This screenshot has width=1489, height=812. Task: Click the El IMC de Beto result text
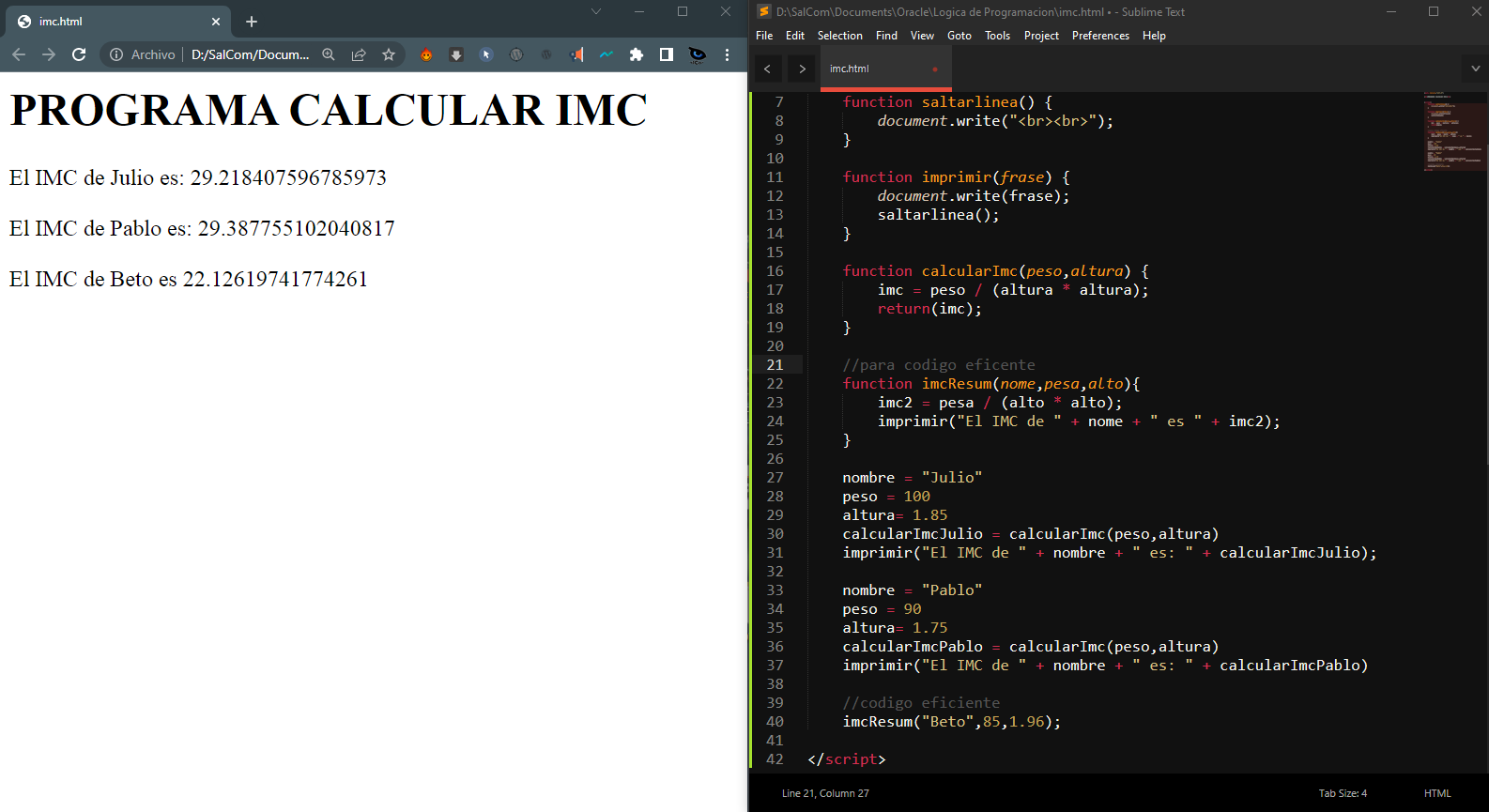click(x=189, y=279)
